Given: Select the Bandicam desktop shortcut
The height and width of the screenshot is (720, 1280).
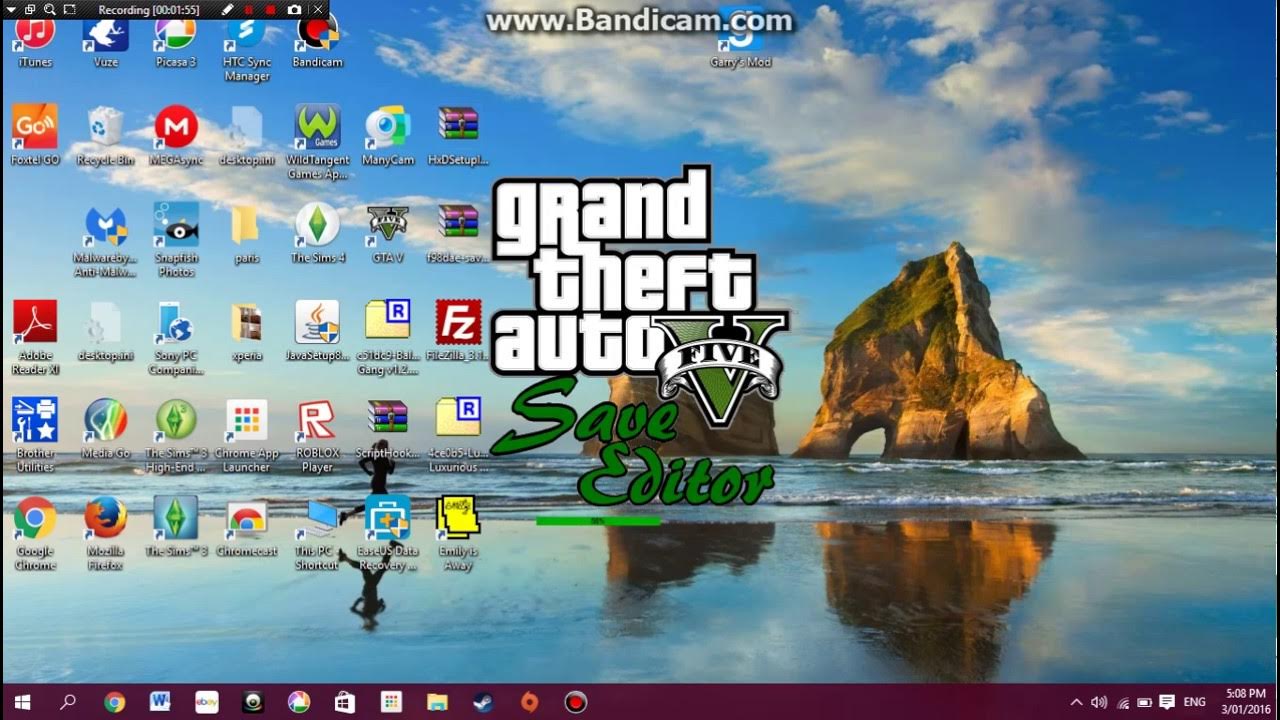Looking at the screenshot, I should 317,42.
